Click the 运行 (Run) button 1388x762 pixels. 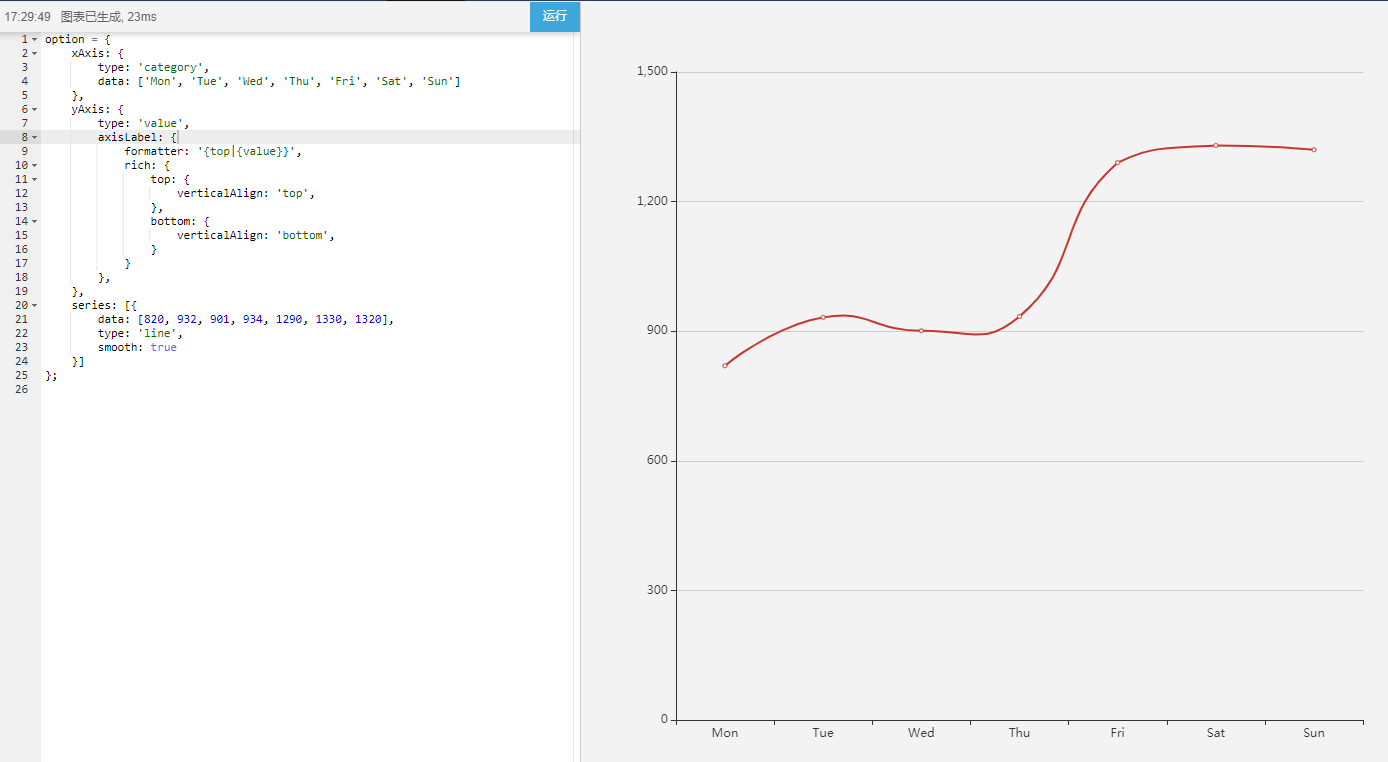tap(554, 16)
